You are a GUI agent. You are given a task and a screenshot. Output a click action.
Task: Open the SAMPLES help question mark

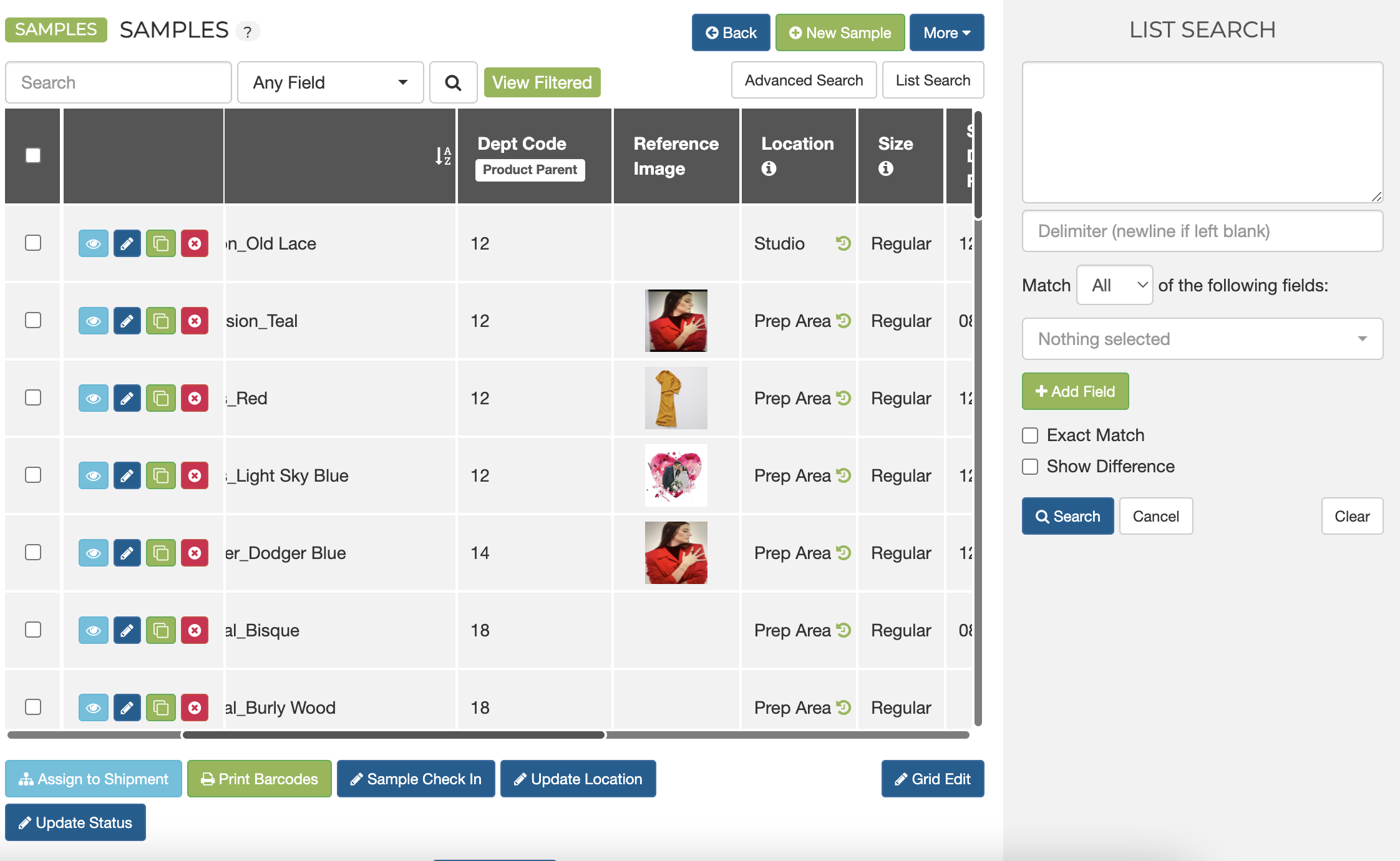pyautogui.click(x=248, y=32)
